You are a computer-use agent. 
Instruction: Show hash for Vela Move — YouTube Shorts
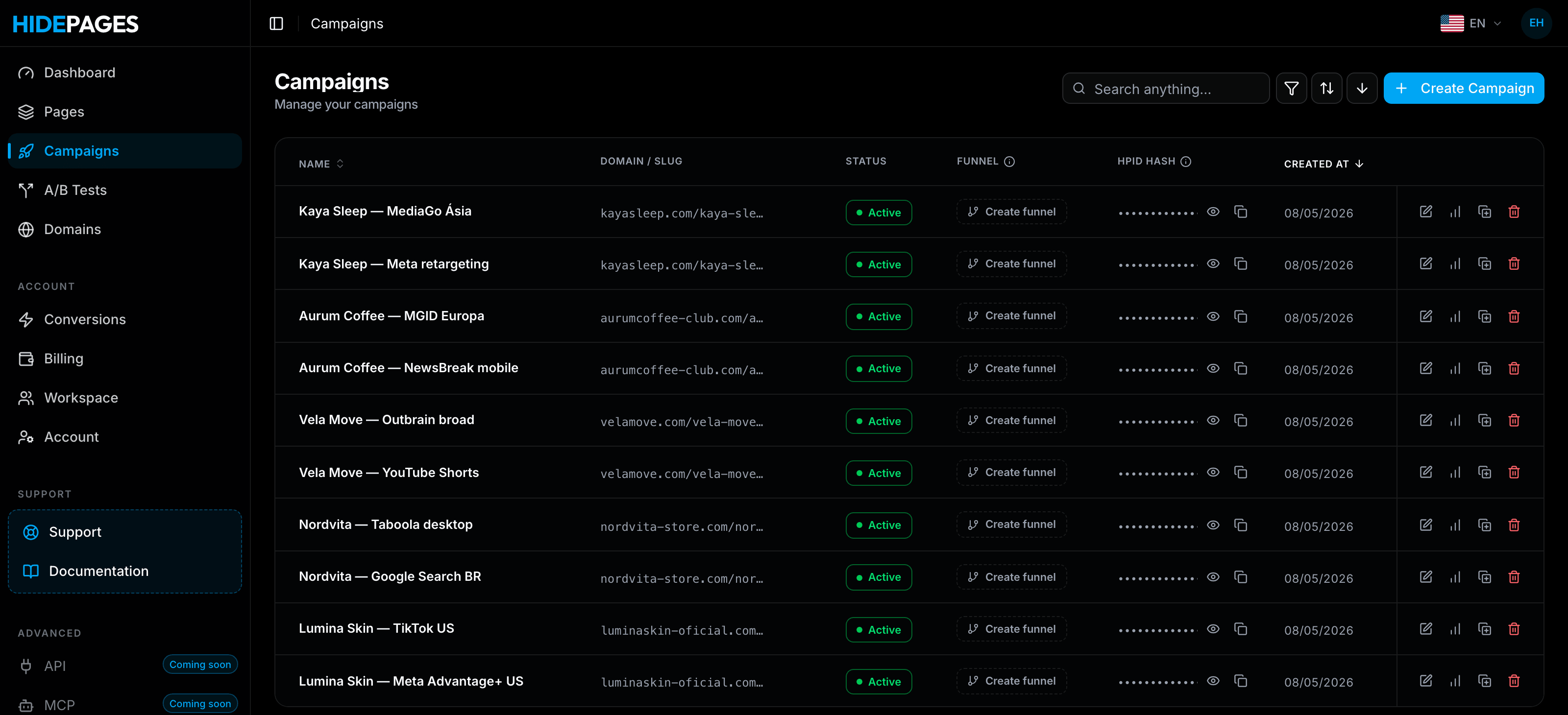[1213, 472]
